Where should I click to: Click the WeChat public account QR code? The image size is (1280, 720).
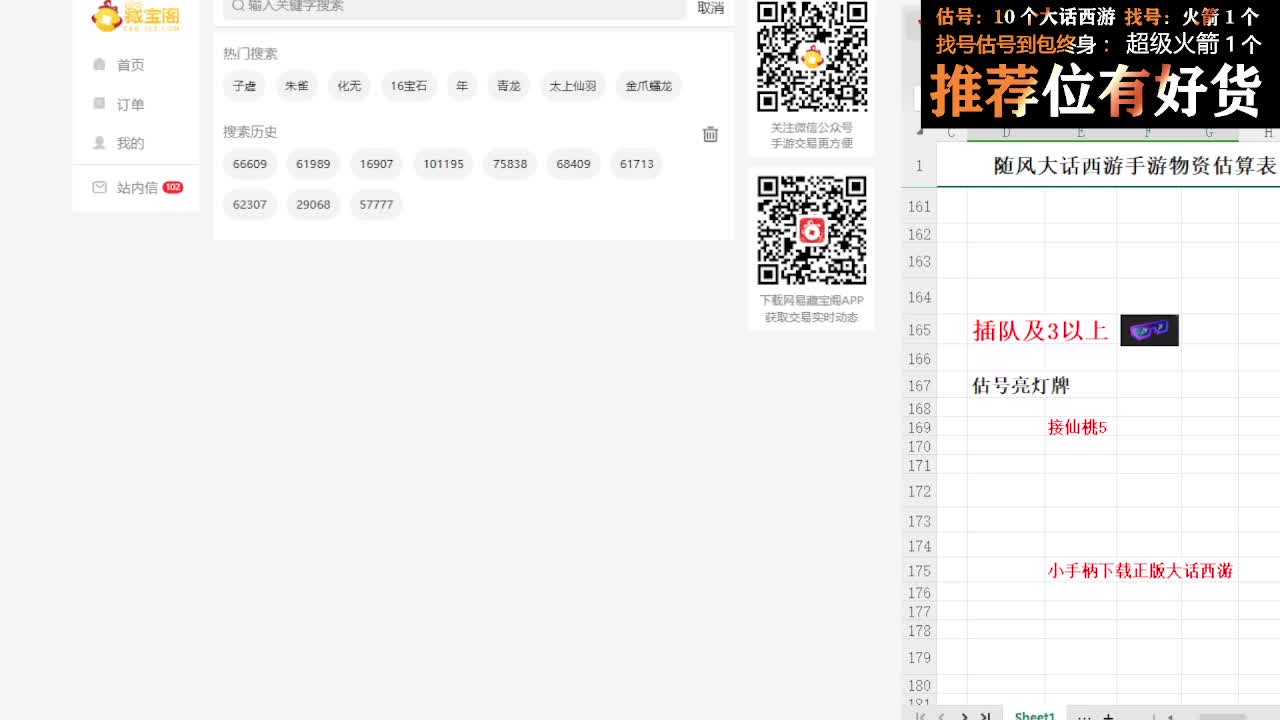tap(811, 57)
